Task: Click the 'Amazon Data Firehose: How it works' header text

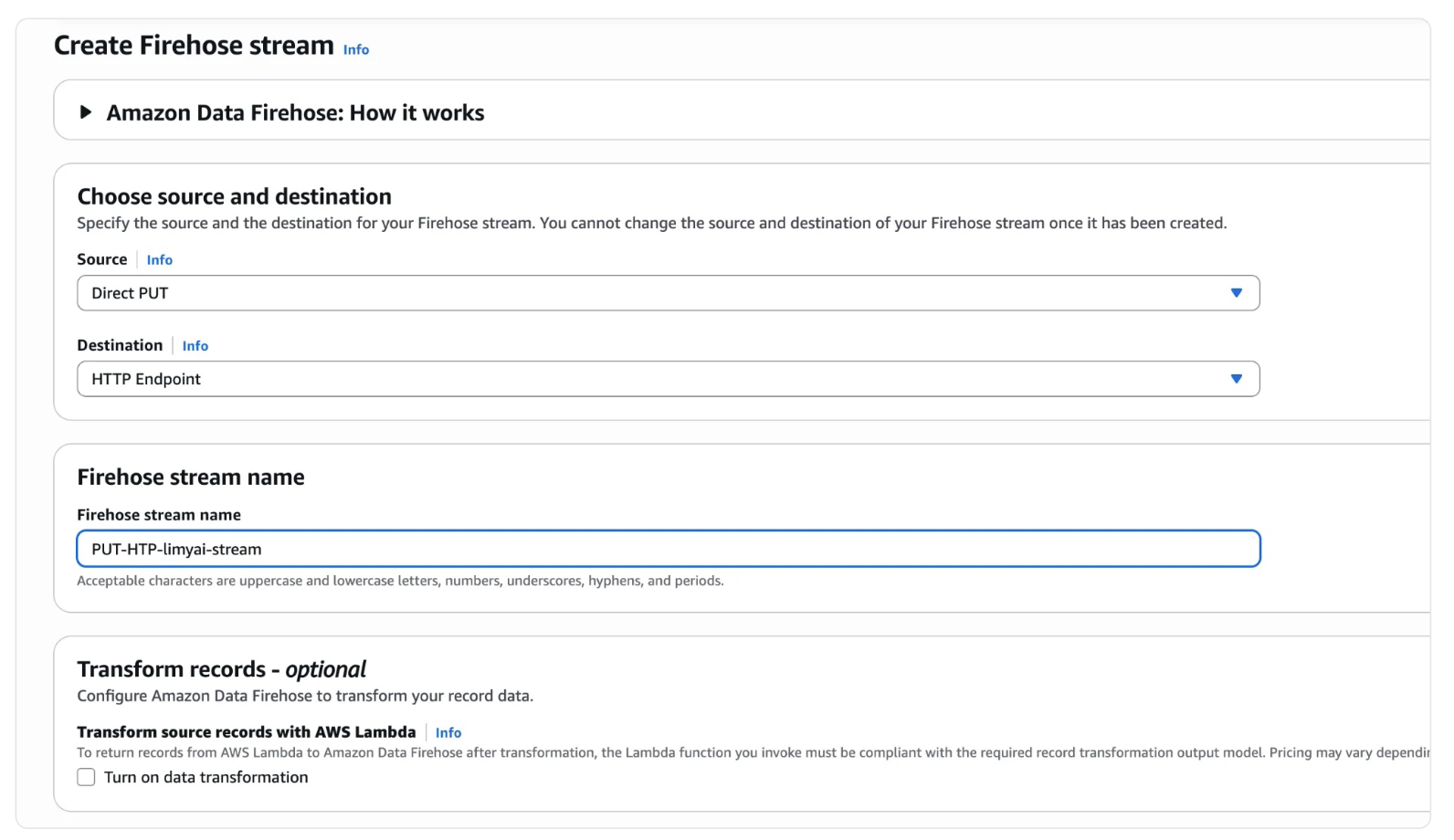Action: coord(295,113)
